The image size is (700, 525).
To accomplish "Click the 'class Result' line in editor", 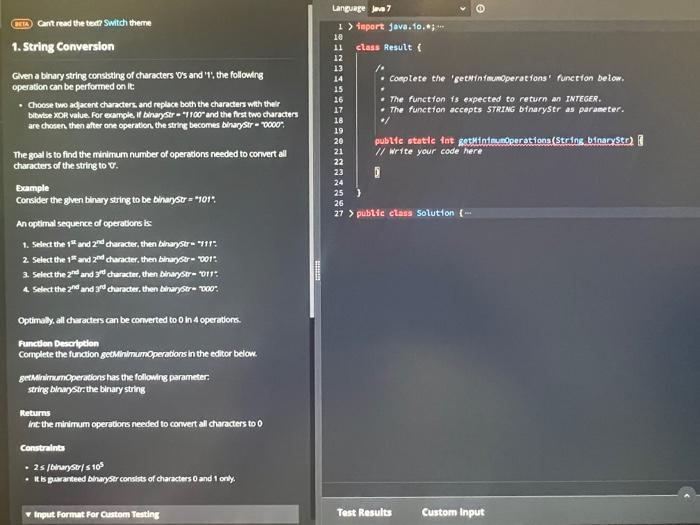I will (x=388, y=47).
